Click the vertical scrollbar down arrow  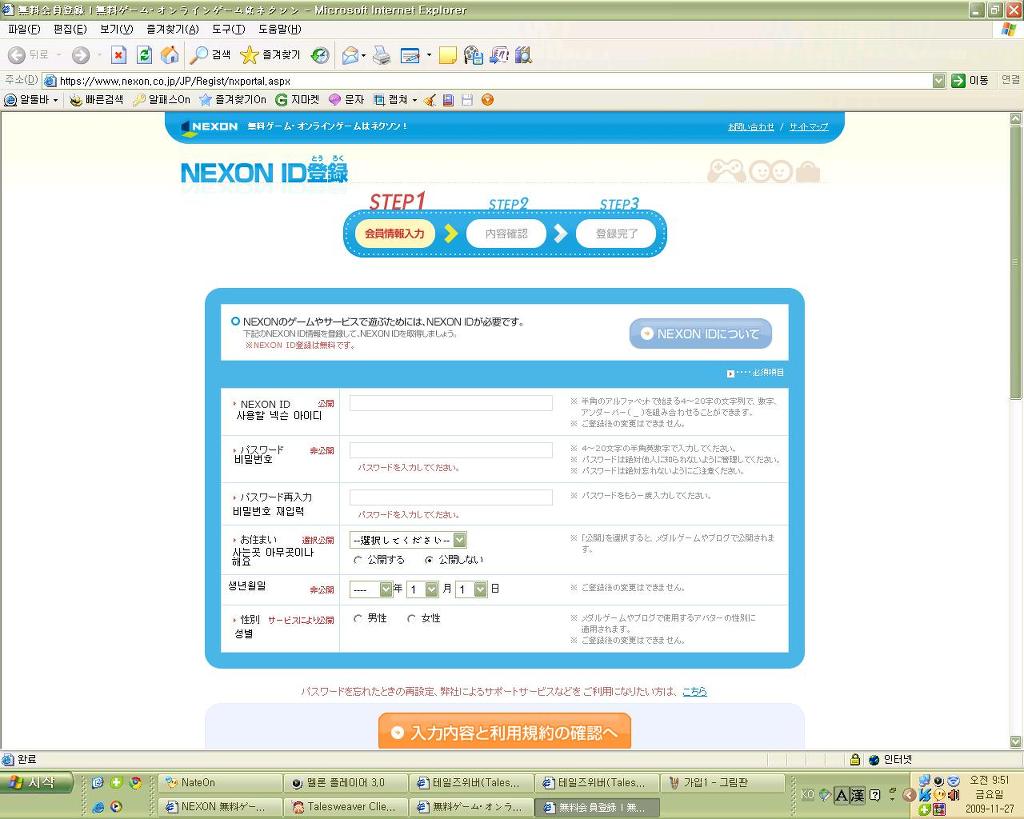pyautogui.click(x=1016, y=742)
